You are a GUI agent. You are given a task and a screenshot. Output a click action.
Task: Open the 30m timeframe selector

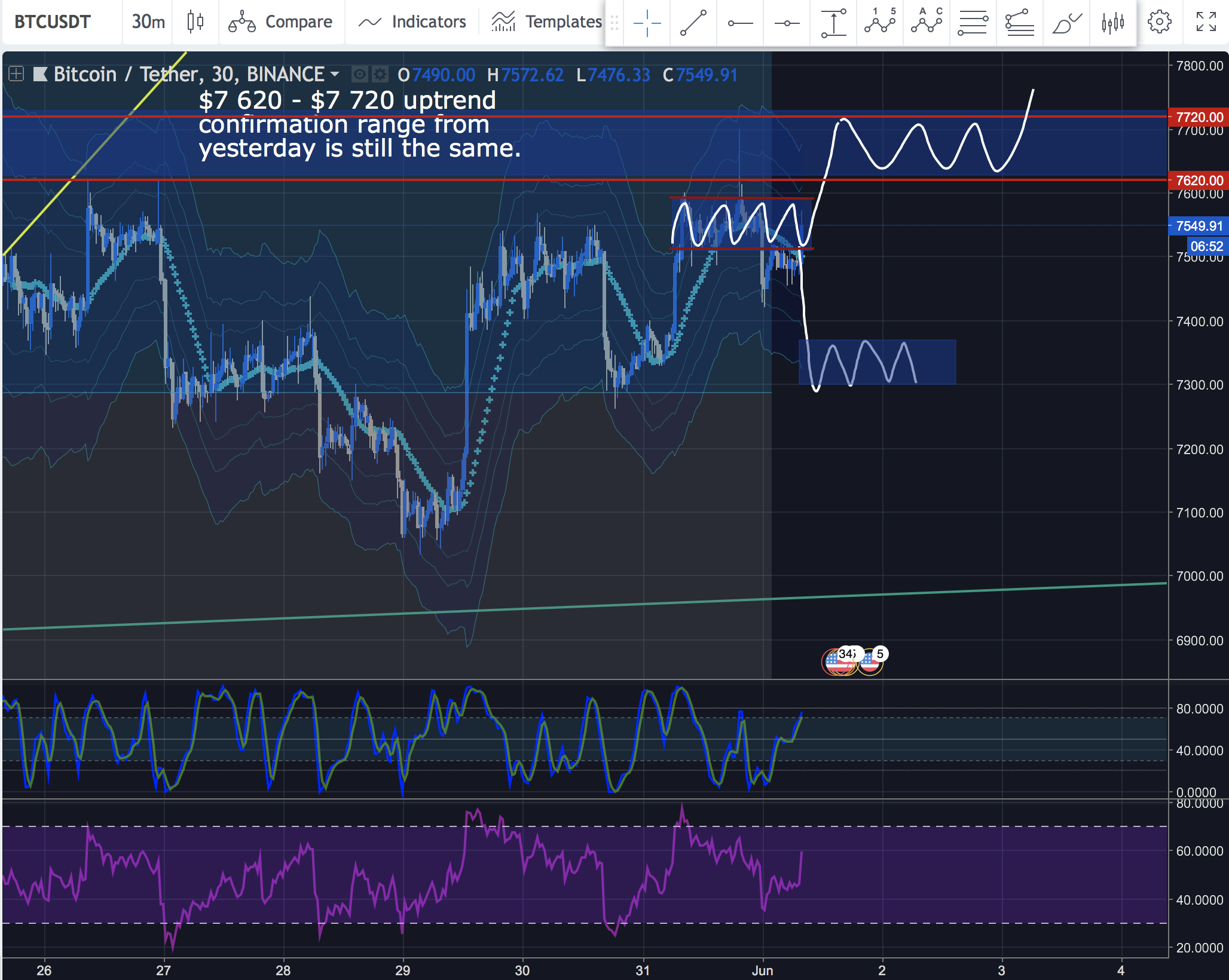148,22
